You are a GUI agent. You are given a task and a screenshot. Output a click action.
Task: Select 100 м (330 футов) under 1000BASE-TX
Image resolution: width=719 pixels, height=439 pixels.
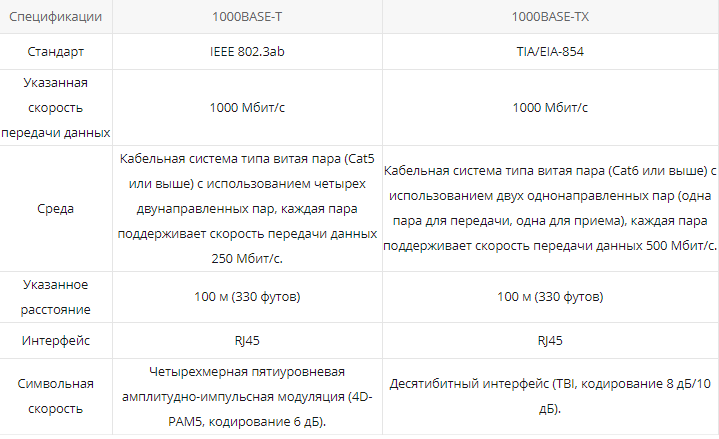tap(550, 297)
